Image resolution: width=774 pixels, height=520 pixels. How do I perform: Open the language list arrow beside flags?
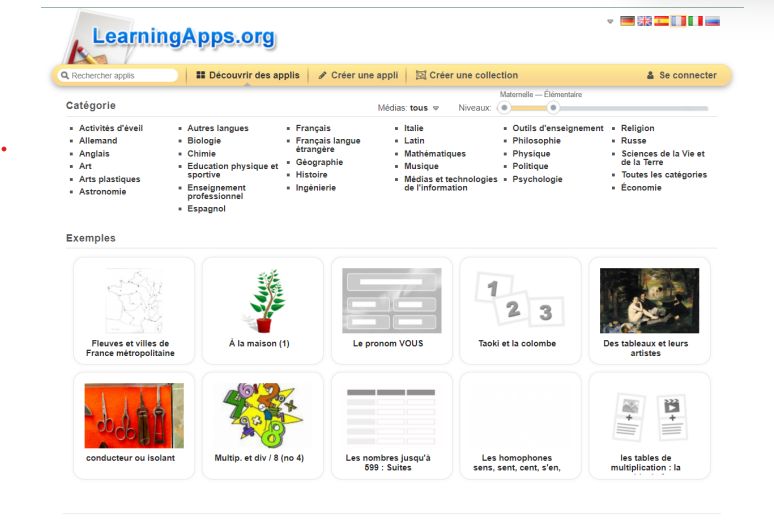coord(610,22)
